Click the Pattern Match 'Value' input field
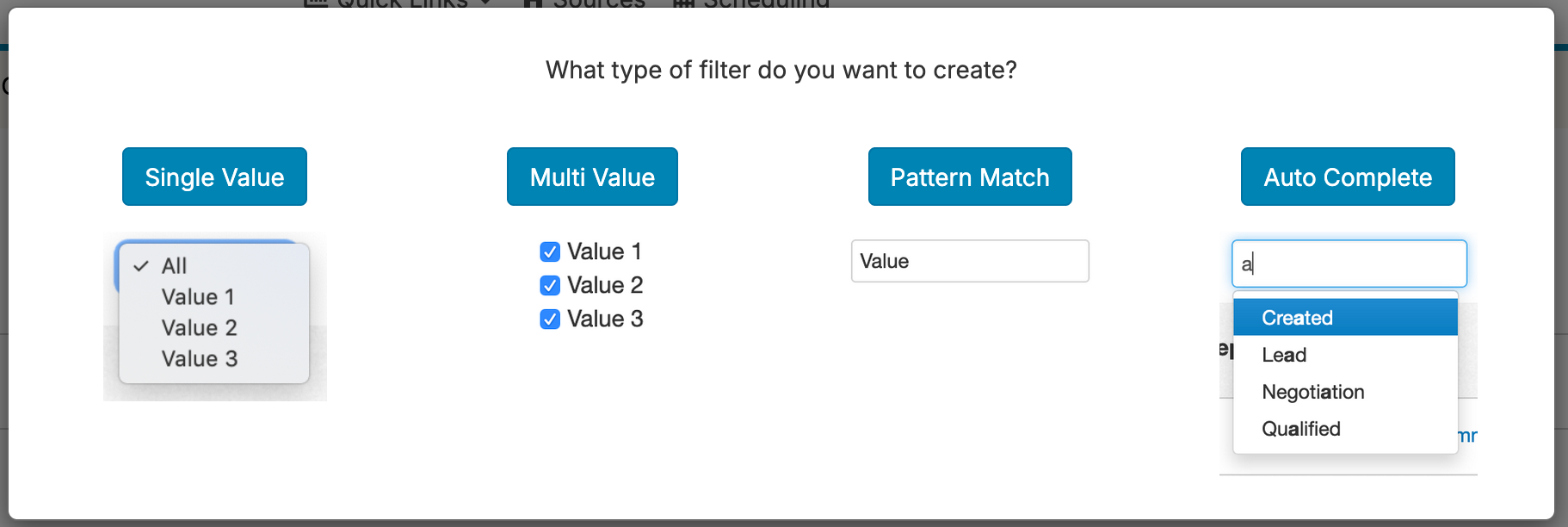Screen dimensions: 1568x527 coord(969,261)
